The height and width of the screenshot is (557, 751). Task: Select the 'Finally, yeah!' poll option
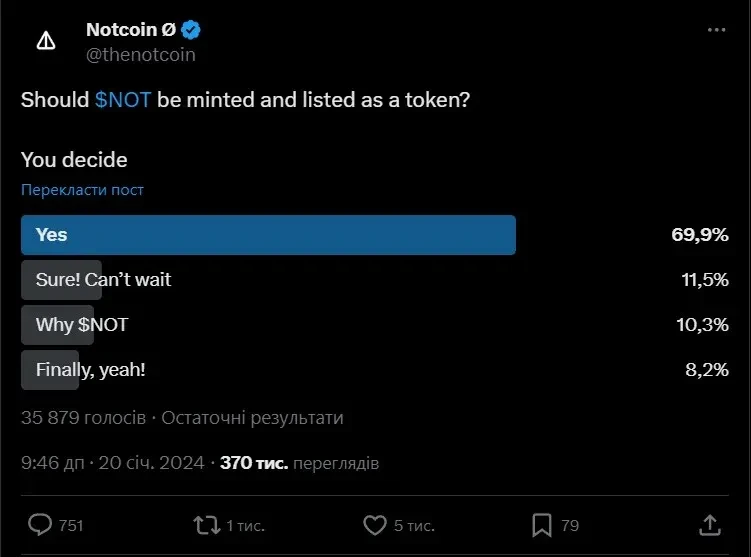pos(90,370)
